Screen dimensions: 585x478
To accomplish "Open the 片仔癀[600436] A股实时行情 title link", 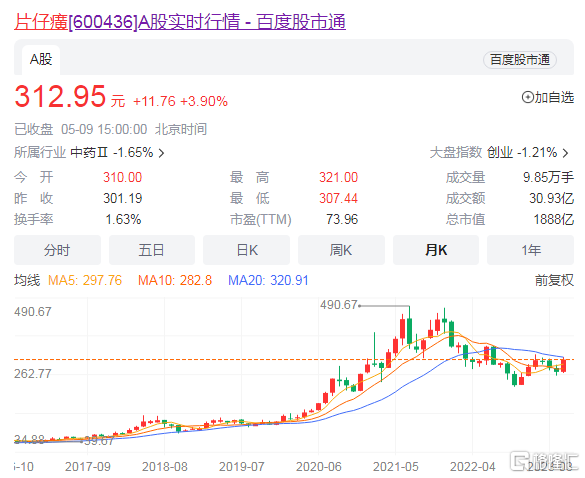I will click(x=180, y=21).
